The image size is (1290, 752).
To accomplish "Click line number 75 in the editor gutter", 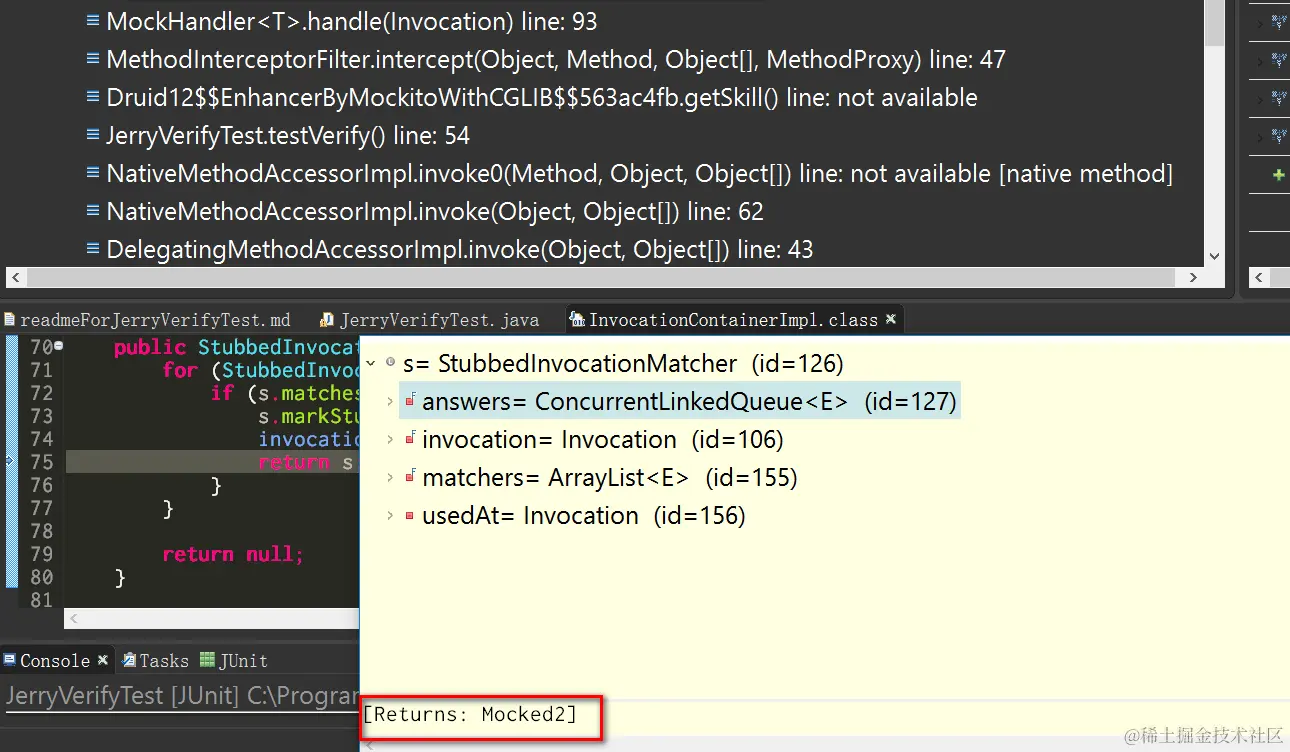I will [41, 462].
